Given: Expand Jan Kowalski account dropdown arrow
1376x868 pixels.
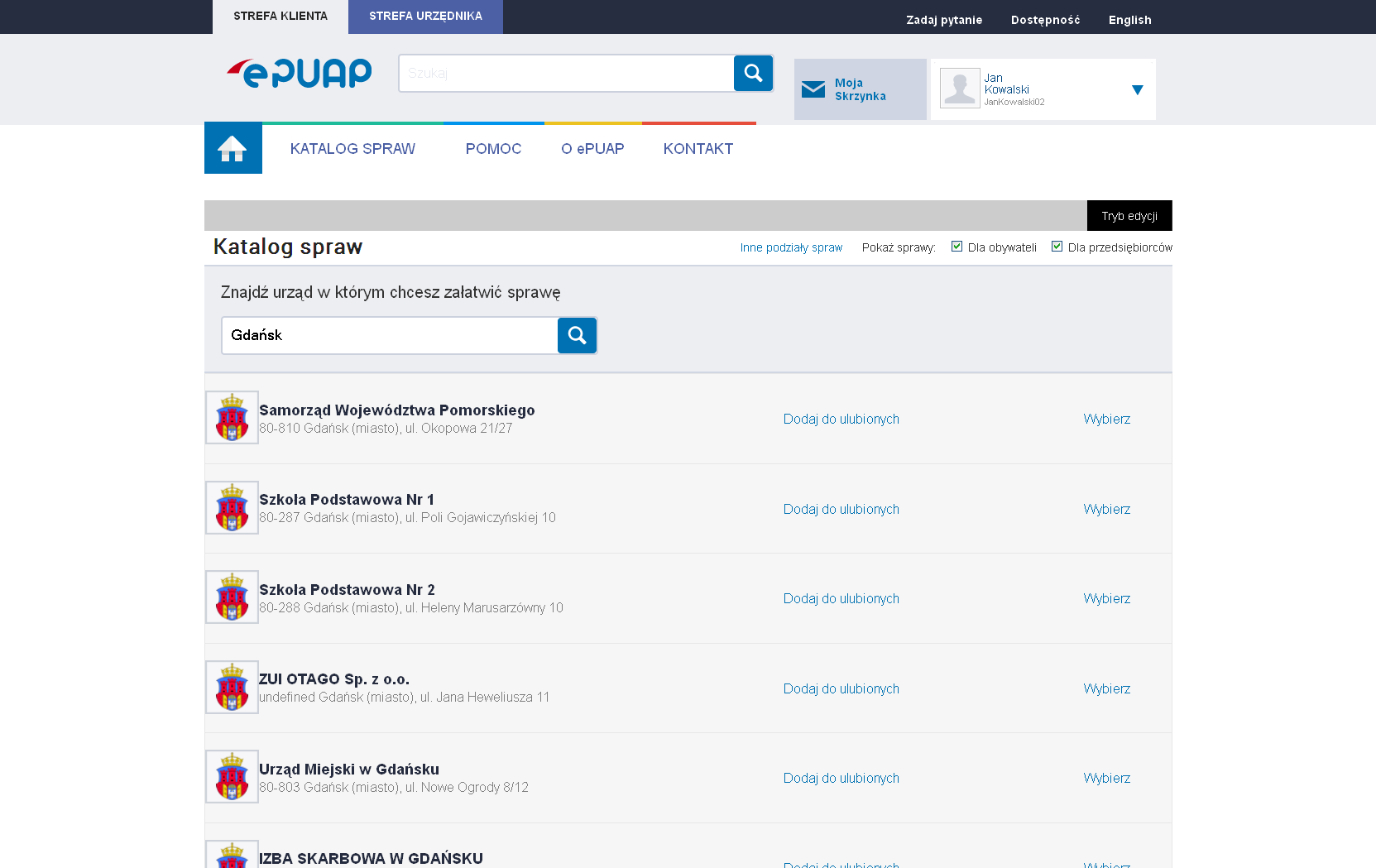Looking at the screenshot, I should pos(1138,89).
